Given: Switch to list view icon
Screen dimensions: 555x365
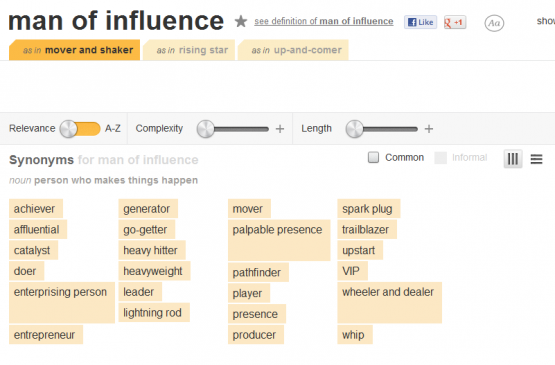Looking at the screenshot, I should click(x=536, y=159).
